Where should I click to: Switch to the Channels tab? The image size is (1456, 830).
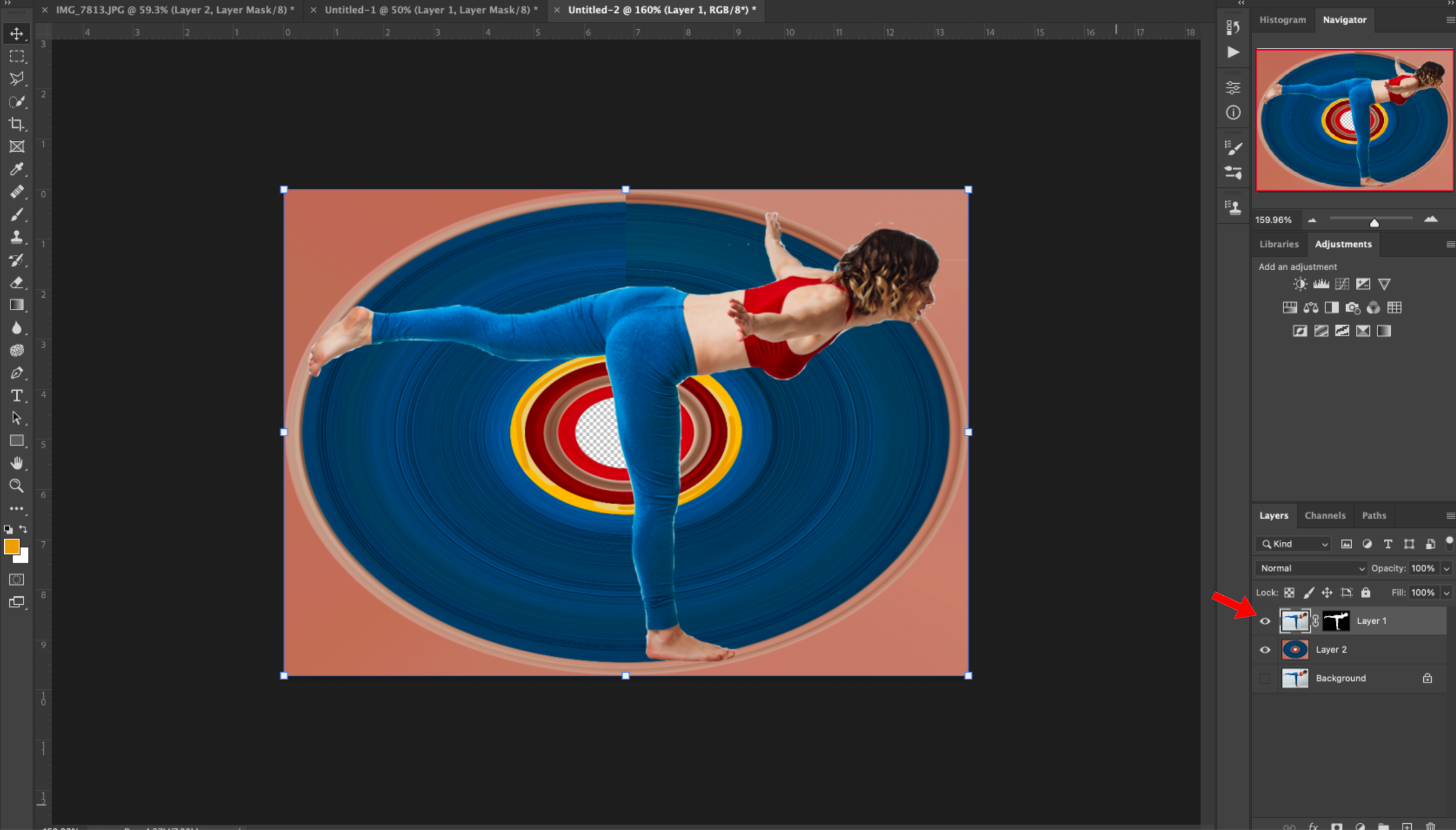click(x=1326, y=515)
